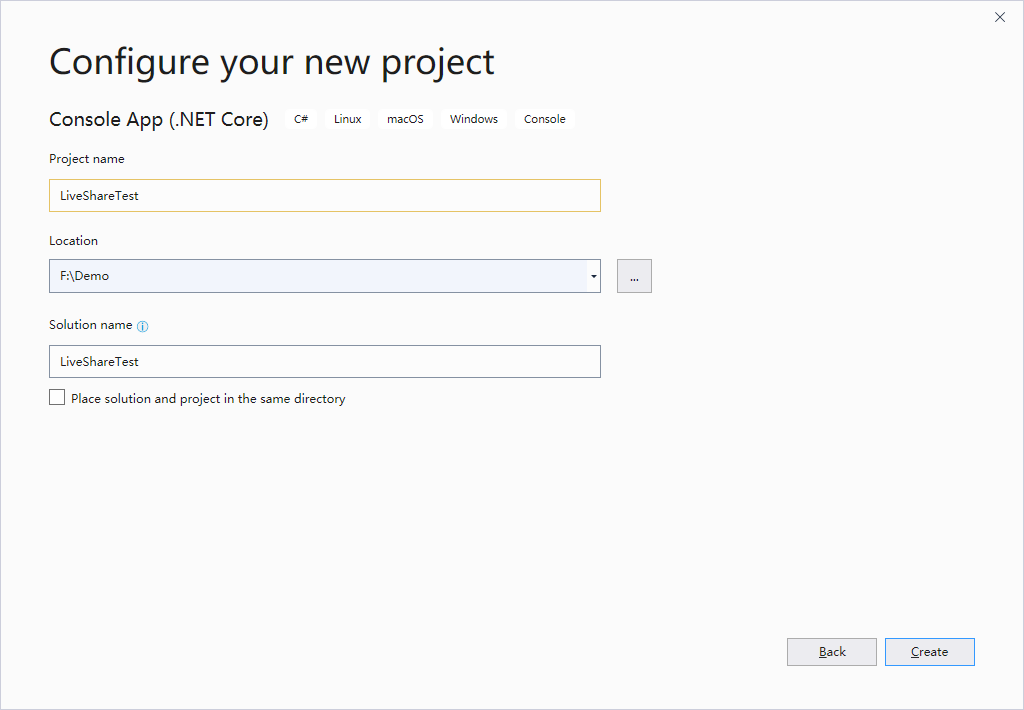Image resolution: width=1024 pixels, height=710 pixels.
Task: Click the macOS tag
Action: coord(405,119)
